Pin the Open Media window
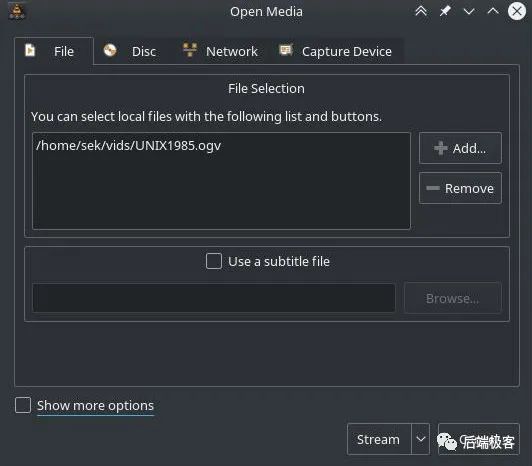 [x=445, y=12]
